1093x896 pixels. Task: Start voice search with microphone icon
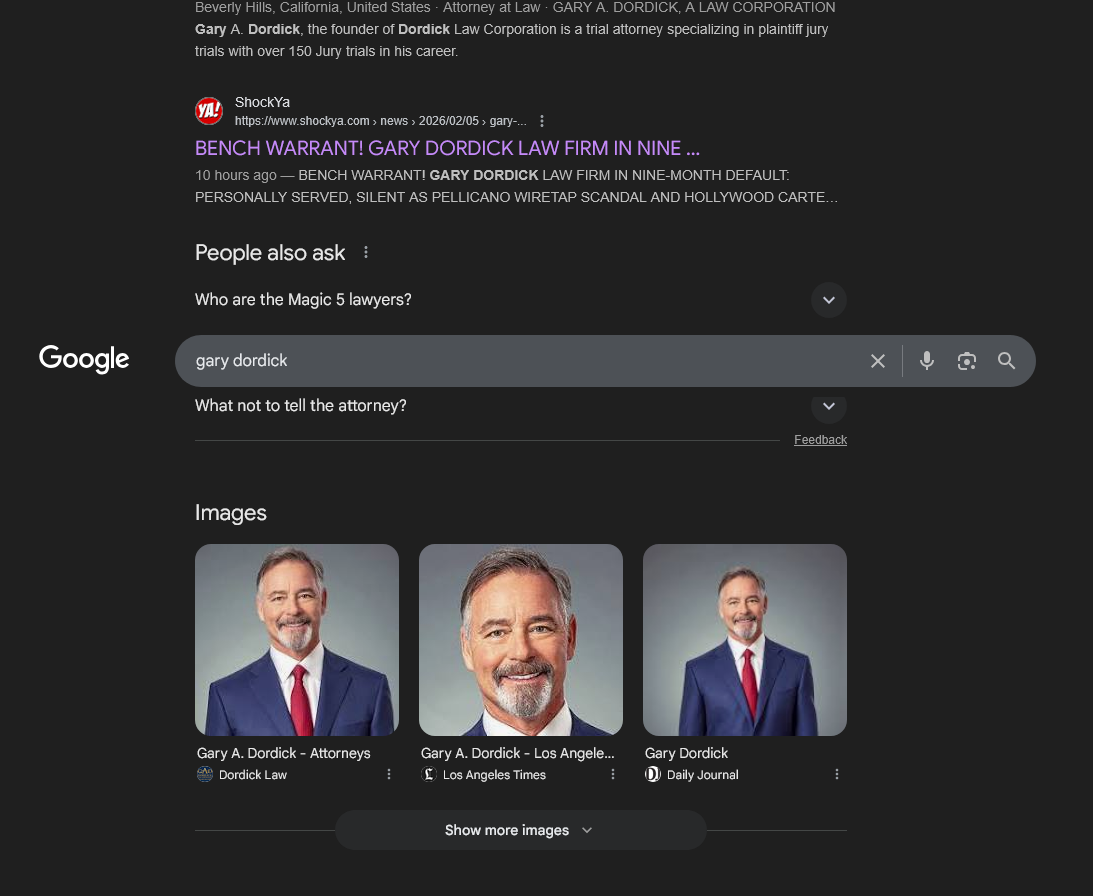click(927, 361)
